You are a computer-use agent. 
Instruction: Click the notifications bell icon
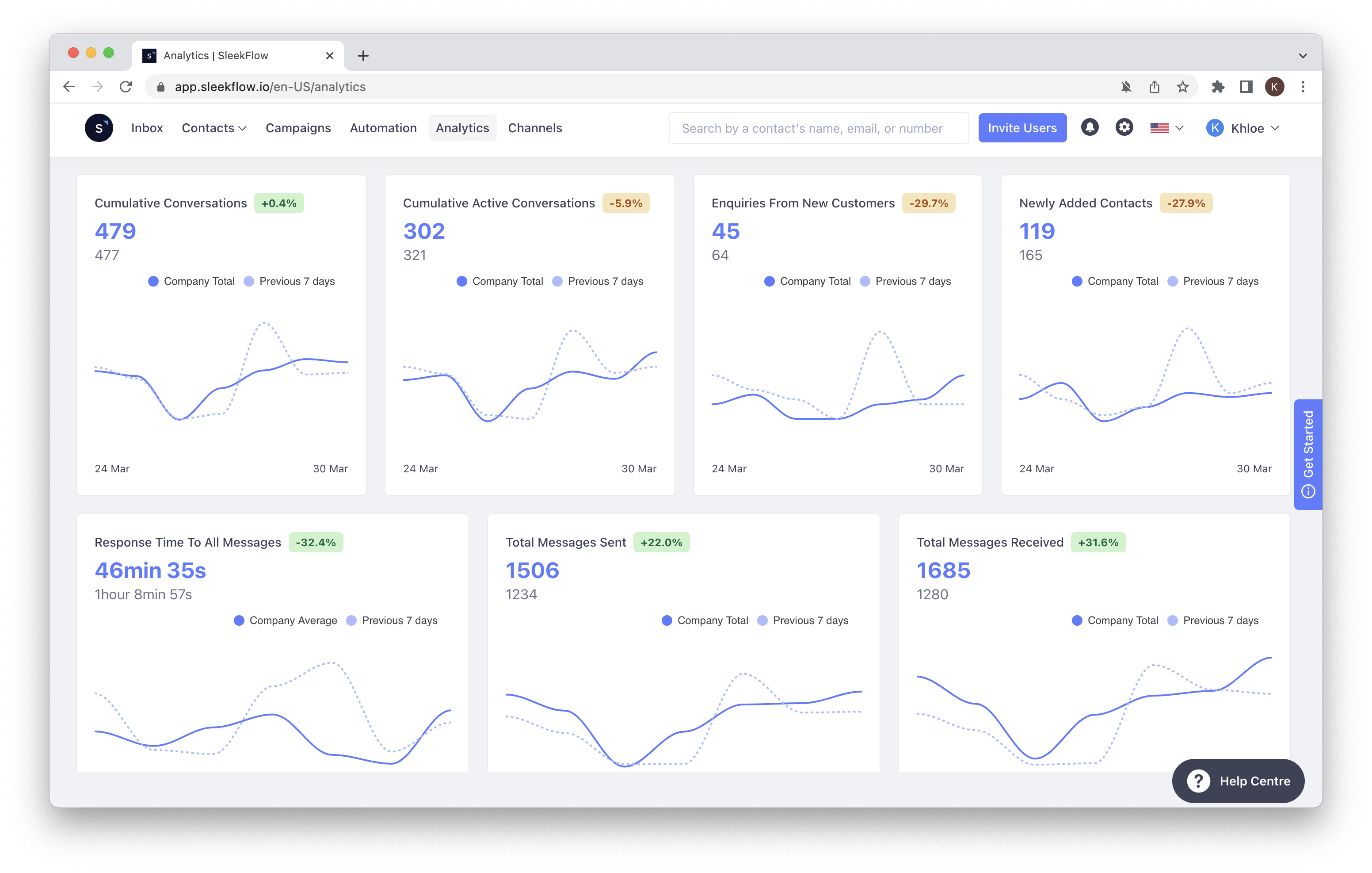[1090, 127]
